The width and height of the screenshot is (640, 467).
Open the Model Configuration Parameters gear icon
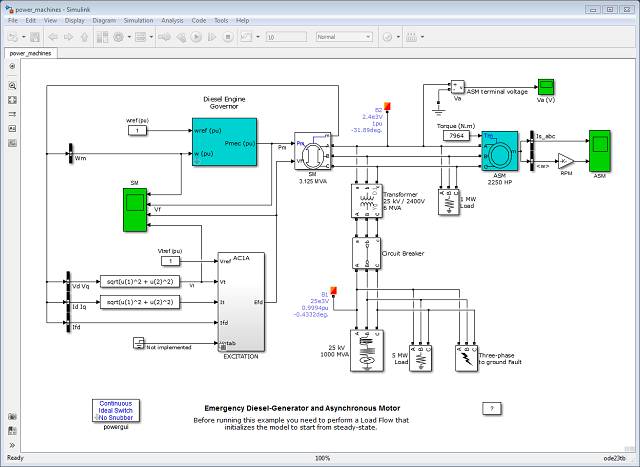[x=118, y=37]
